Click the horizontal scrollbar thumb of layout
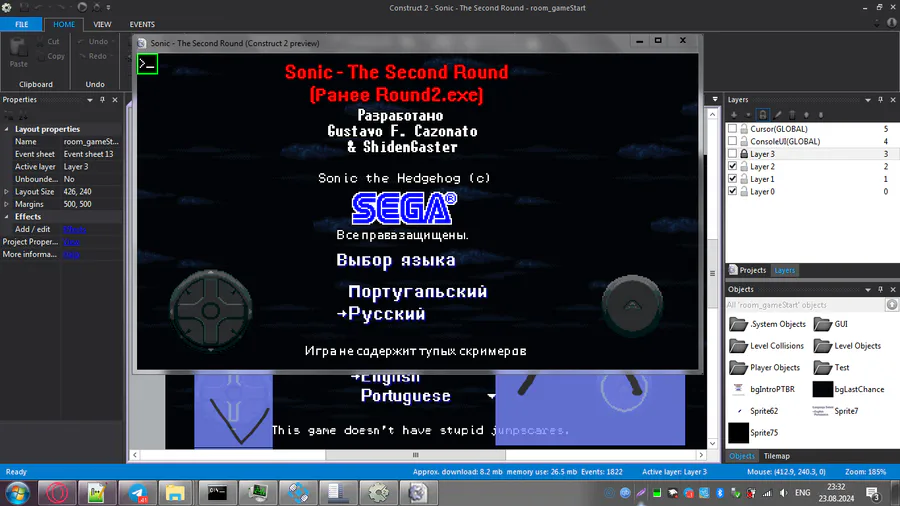 pos(416,455)
